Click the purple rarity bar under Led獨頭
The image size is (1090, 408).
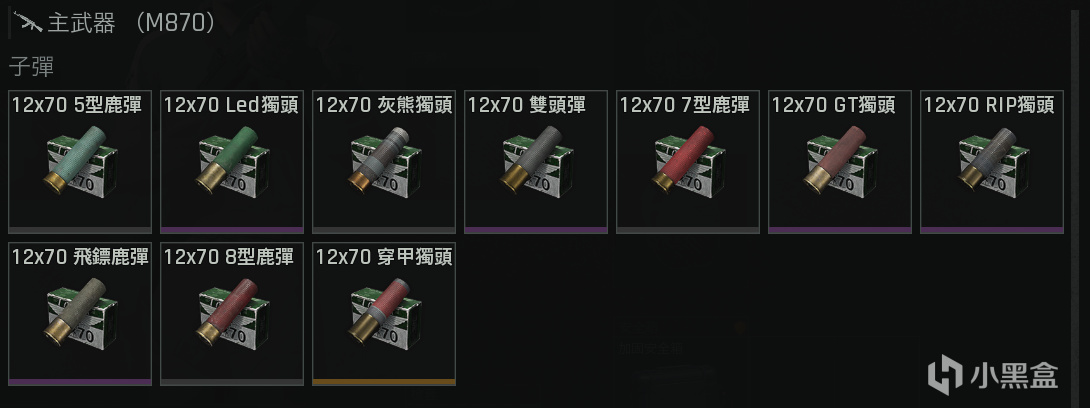tap(231, 230)
